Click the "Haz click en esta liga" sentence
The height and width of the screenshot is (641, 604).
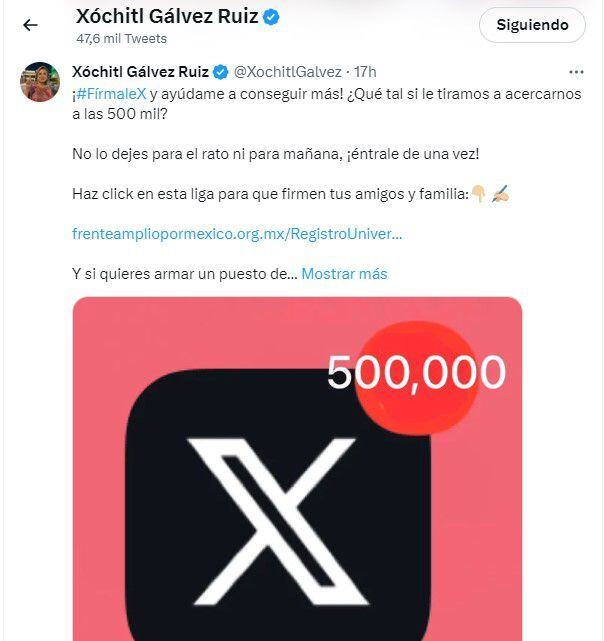click(270, 193)
